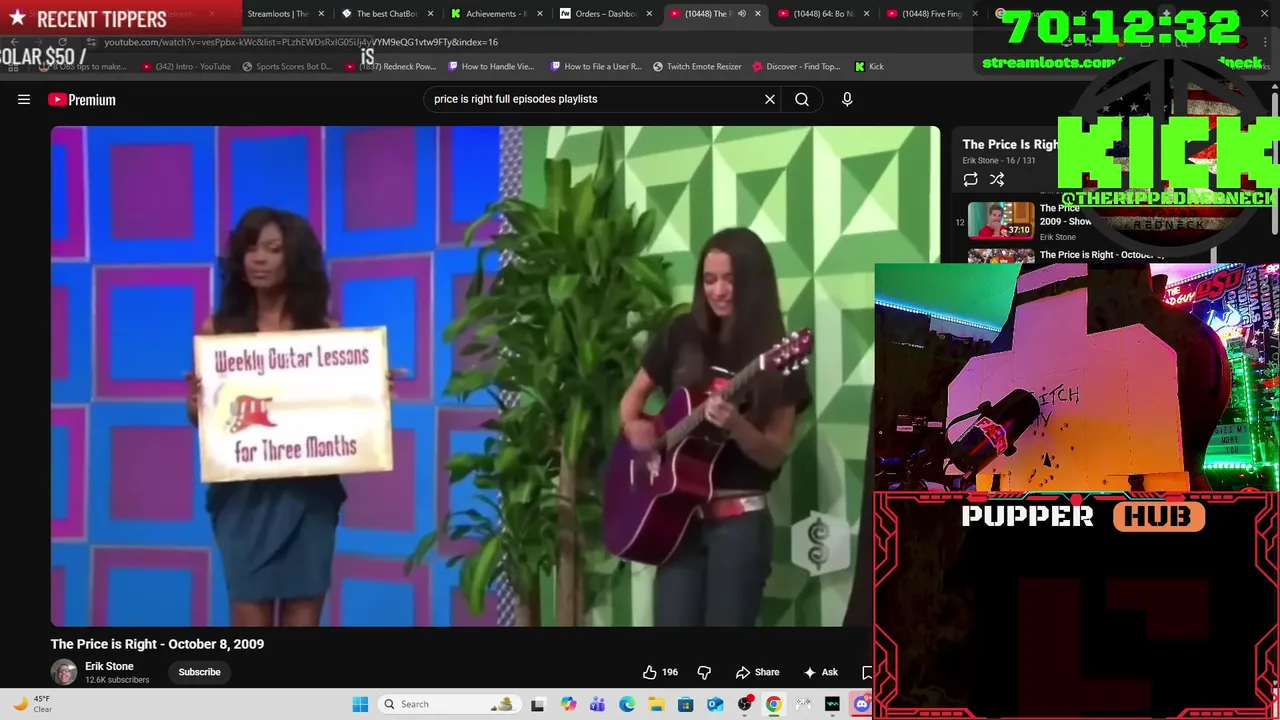The width and height of the screenshot is (1280, 720).
Task: Open Discover - Find Top bookmark
Action: tap(796, 67)
